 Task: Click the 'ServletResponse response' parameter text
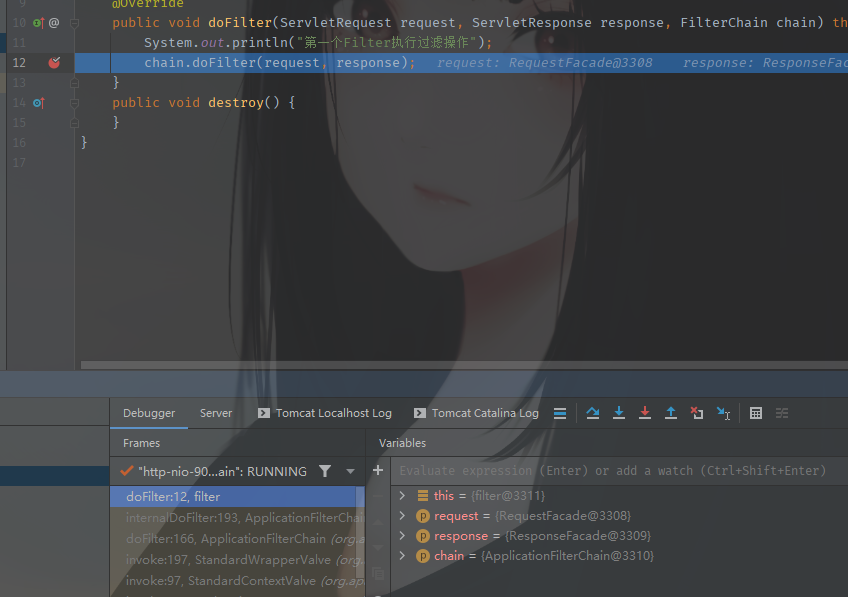pos(568,23)
